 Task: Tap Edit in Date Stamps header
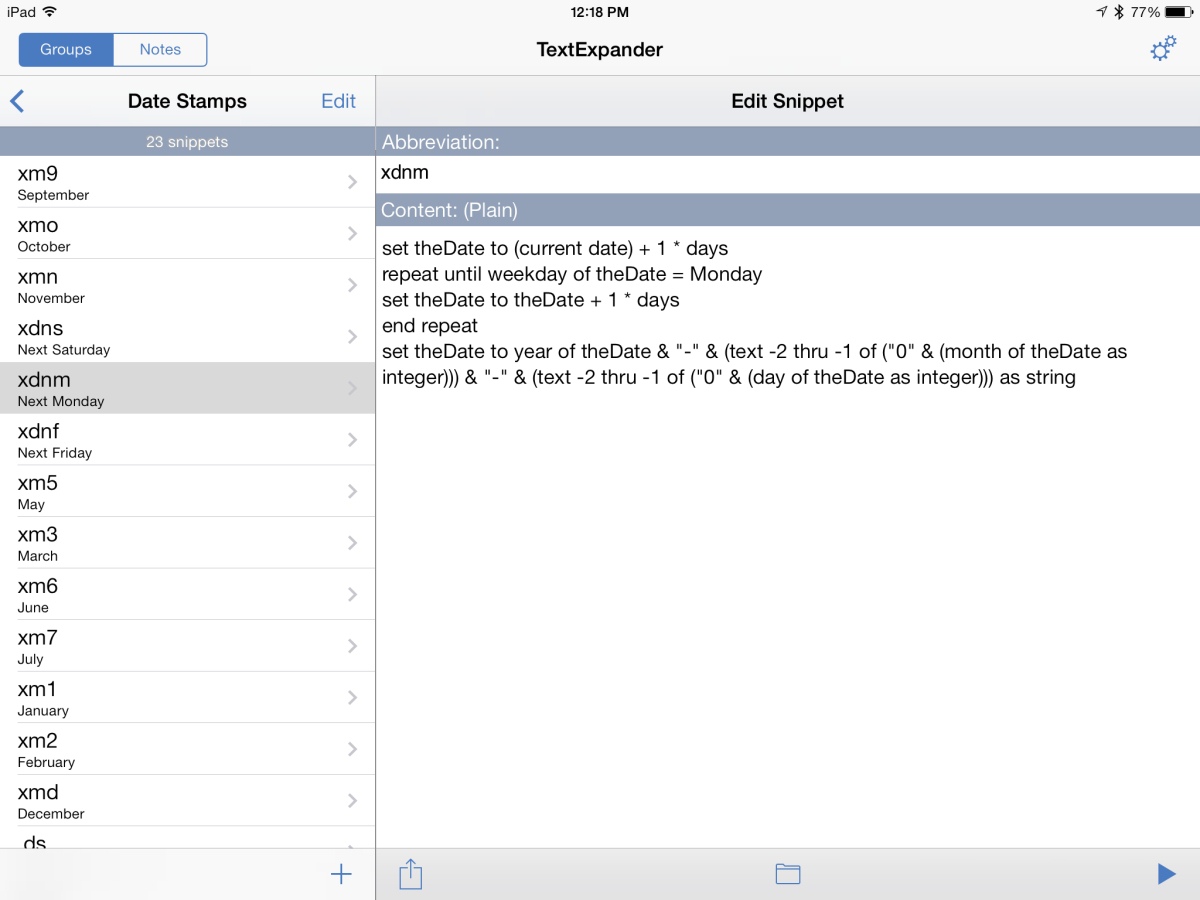click(338, 101)
